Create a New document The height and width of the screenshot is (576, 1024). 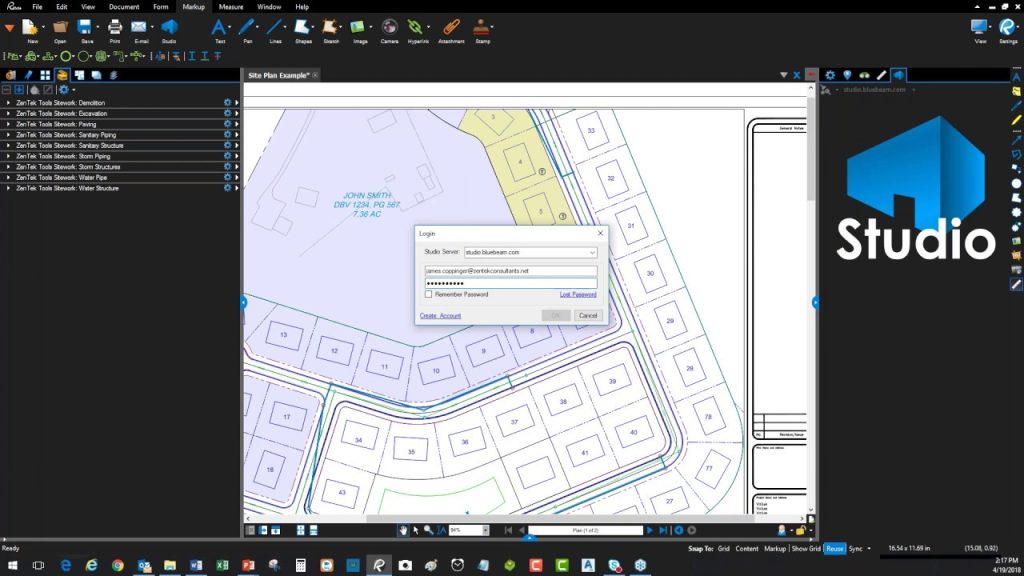(31, 30)
